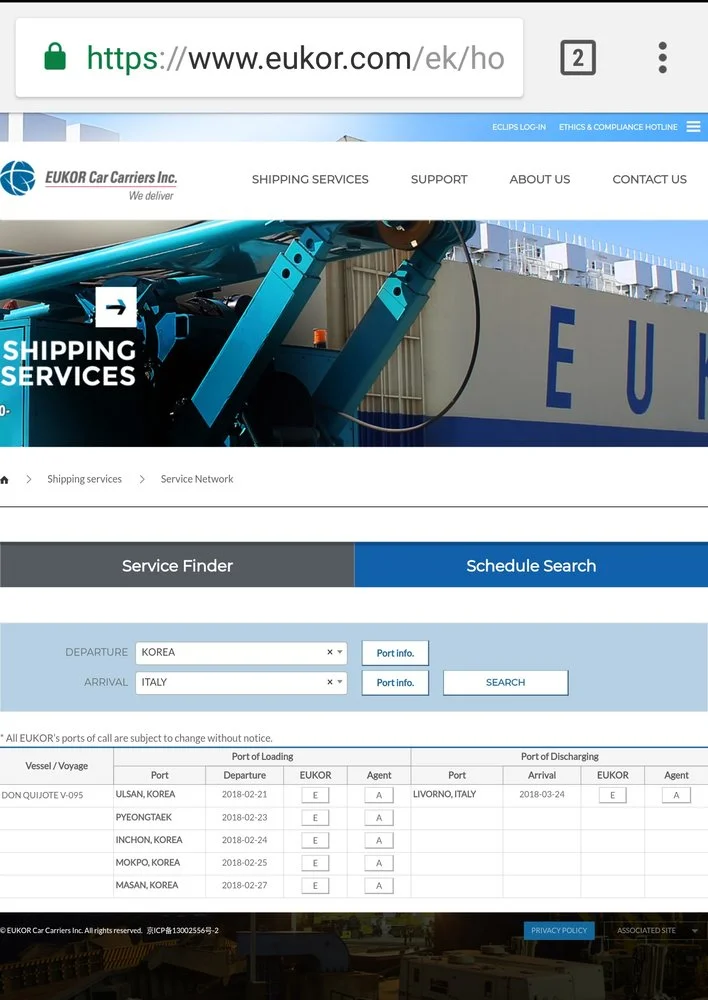Expand the DEPARTURE dropdown arrow

pyautogui.click(x=340, y=652)
